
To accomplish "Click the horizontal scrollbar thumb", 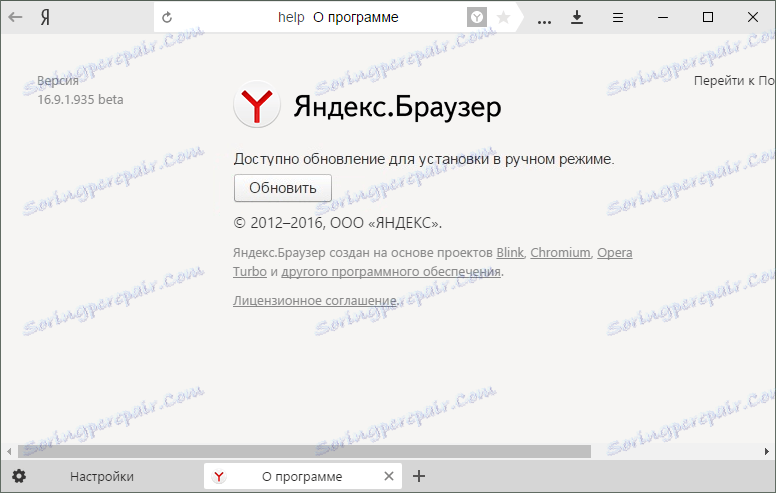I will pyautogui.click(x=304, y=451).
